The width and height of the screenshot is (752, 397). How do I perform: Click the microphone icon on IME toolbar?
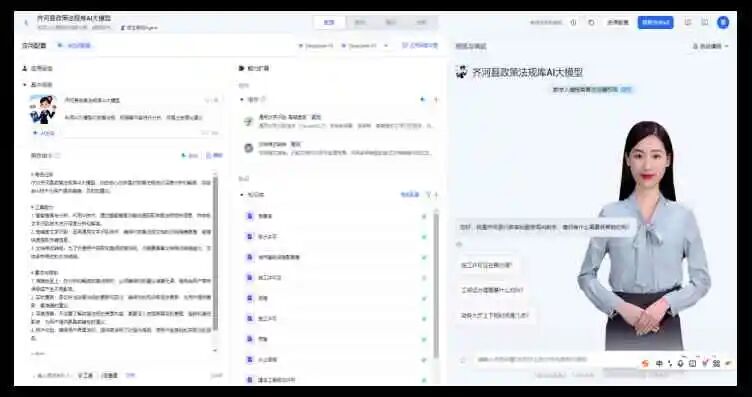680,363
